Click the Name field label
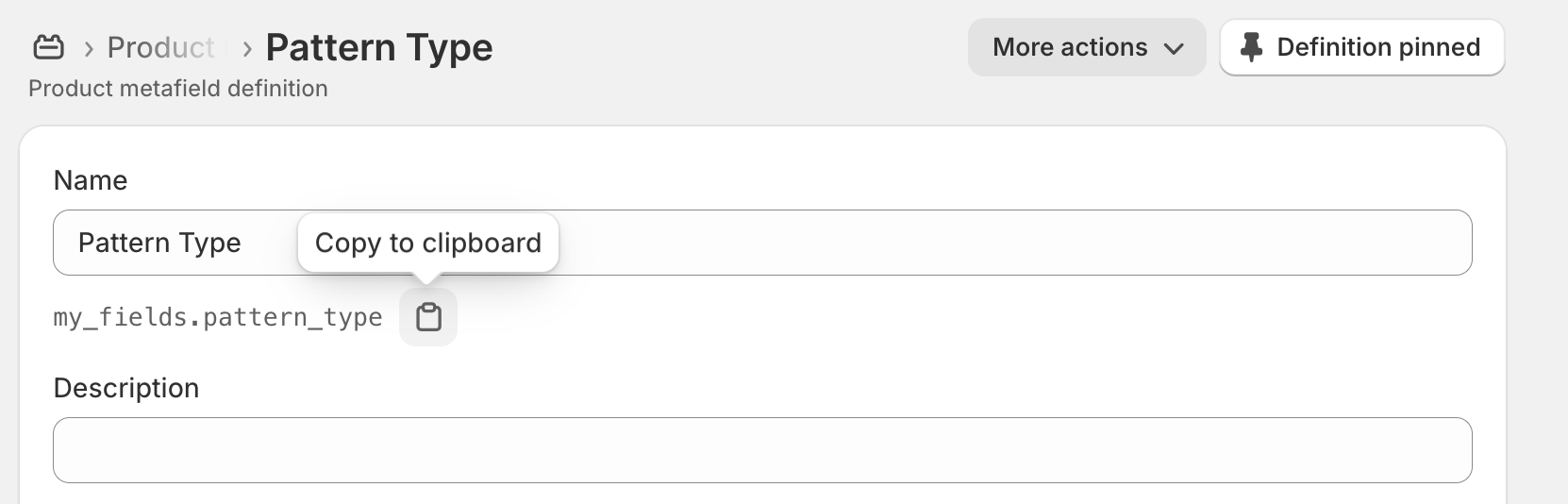Image resolution: width=1568 pixels, height=504 pixels. point(91,180)
